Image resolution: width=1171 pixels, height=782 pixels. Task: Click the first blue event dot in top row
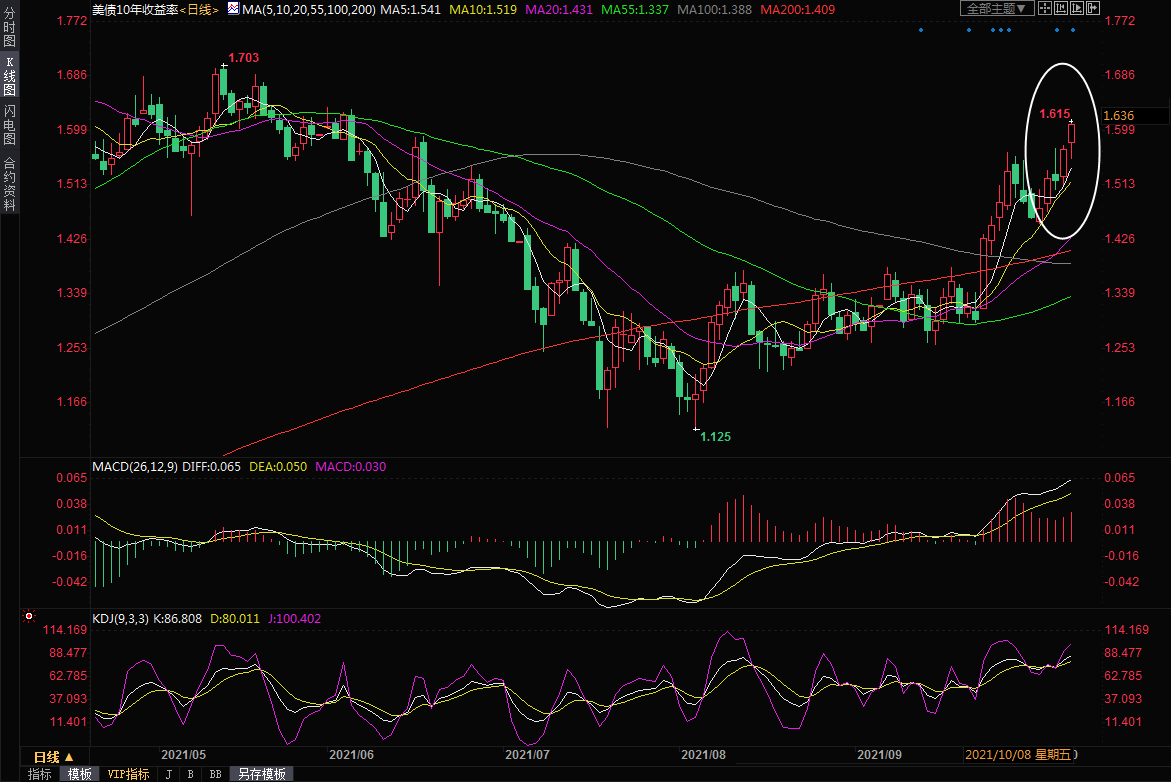click(x=921, y=29)
